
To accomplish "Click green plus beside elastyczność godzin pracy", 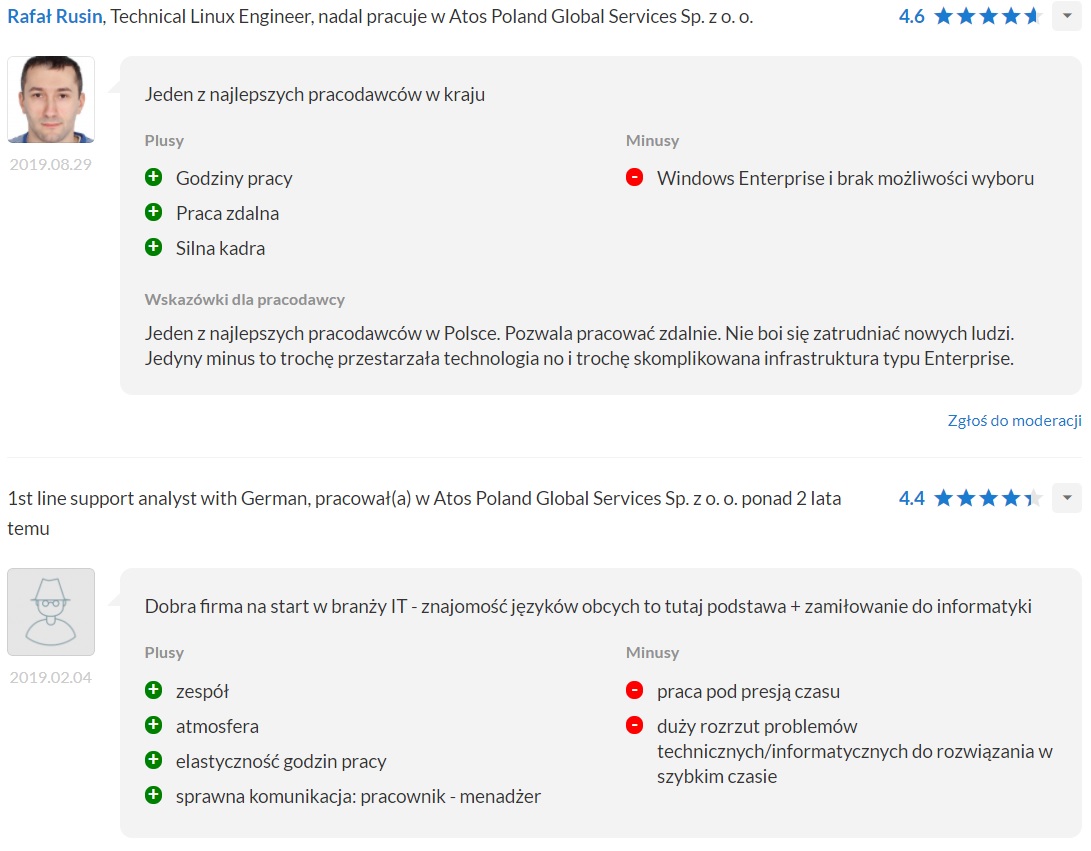I will 153,760.
